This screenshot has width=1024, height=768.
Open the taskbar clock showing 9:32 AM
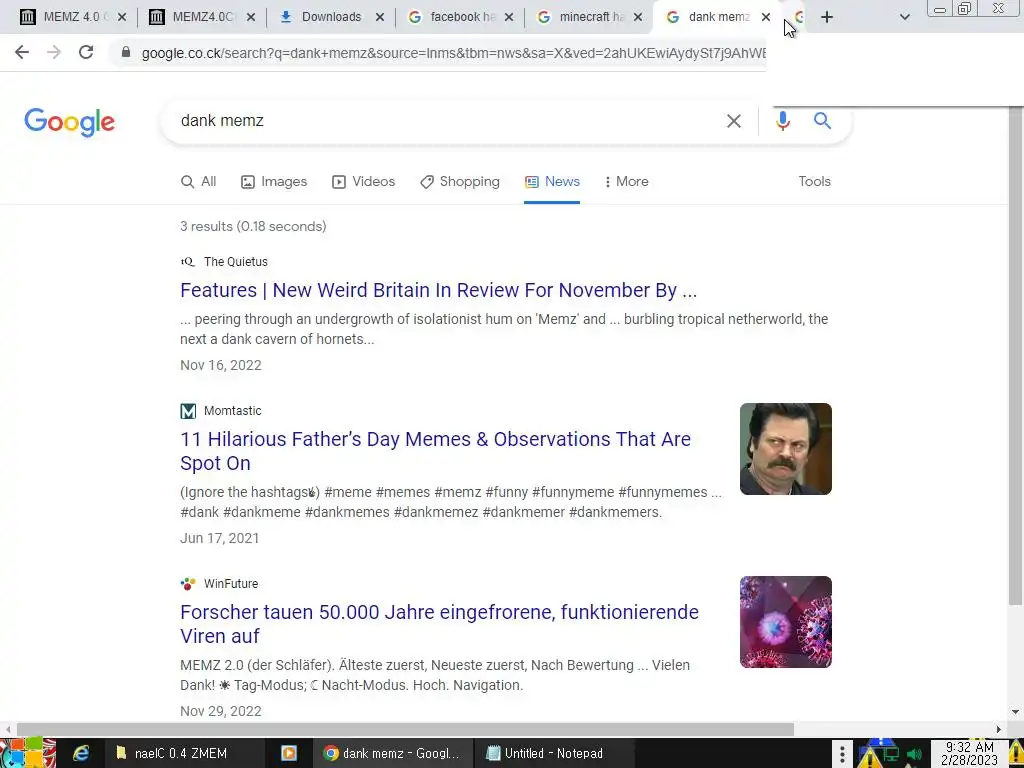pyautogui.click(x=969, y=754)
